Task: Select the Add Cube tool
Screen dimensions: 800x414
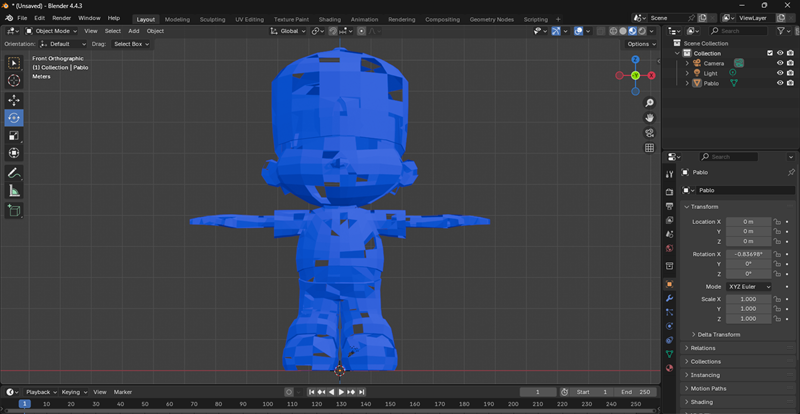Action: [x=14, y=210]
